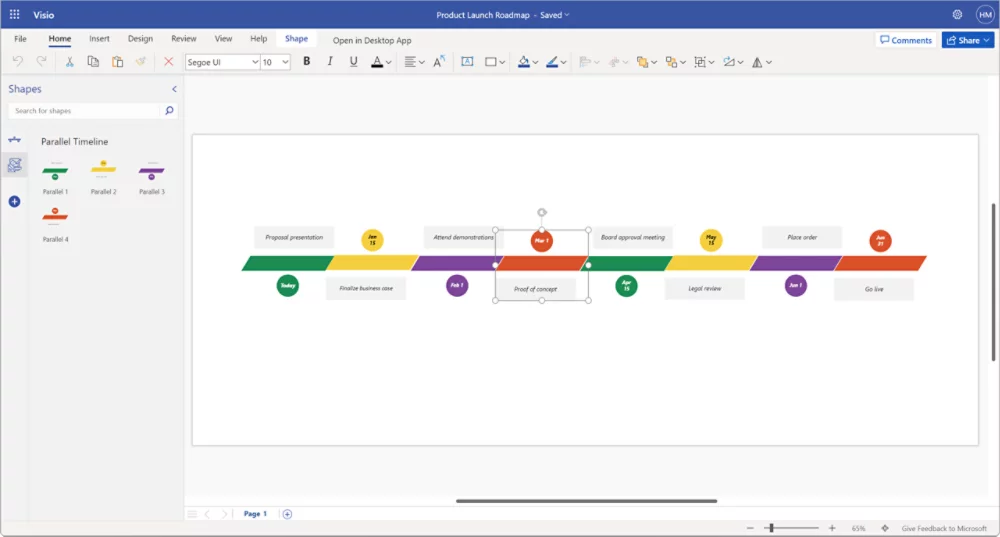Click the zoom in plus button
The width and height of the screenshot is (1000, 537).
832,528
